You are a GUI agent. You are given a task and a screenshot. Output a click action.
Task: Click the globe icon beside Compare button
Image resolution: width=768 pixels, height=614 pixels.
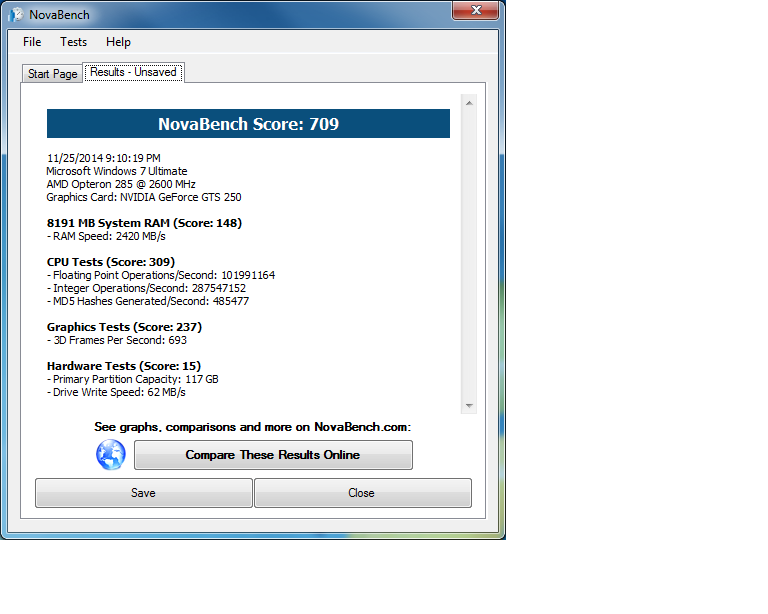pyautogui.click(x=111, y=454)
